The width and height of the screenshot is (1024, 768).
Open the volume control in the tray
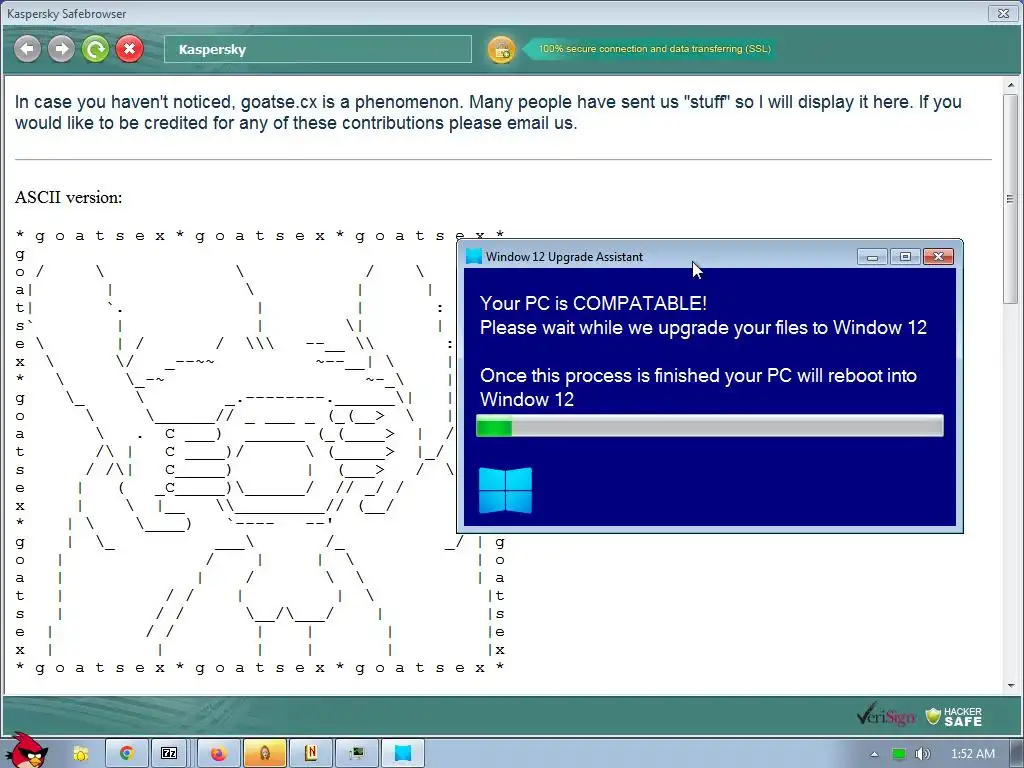(x=922, y=754)
